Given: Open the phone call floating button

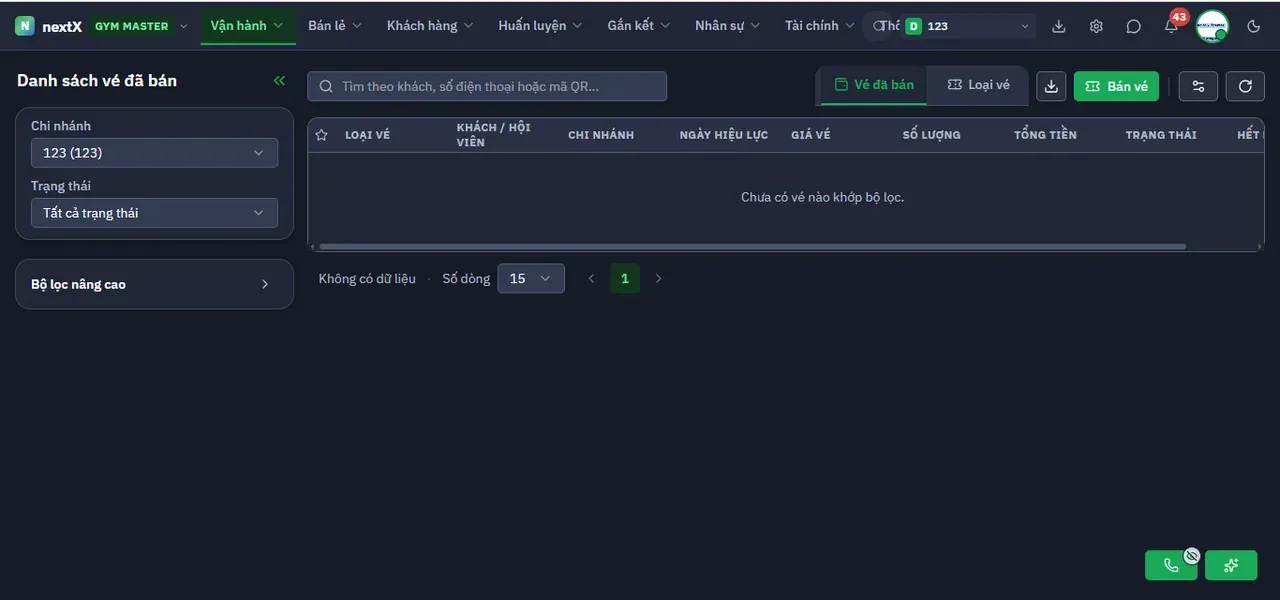Looking at the screenshot, I should click(1171, 565).
